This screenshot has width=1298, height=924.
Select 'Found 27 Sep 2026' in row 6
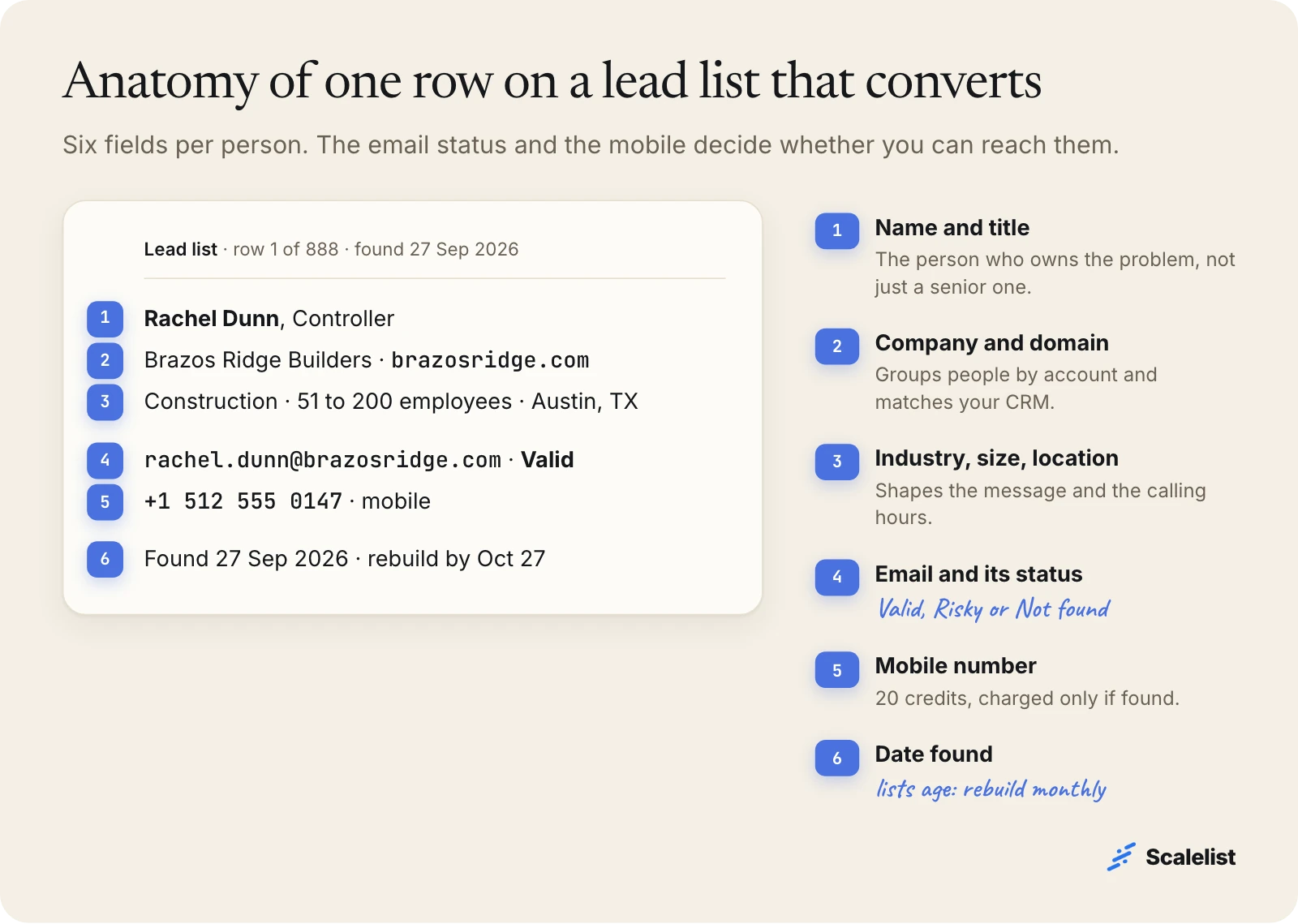[x=246, y=559]
